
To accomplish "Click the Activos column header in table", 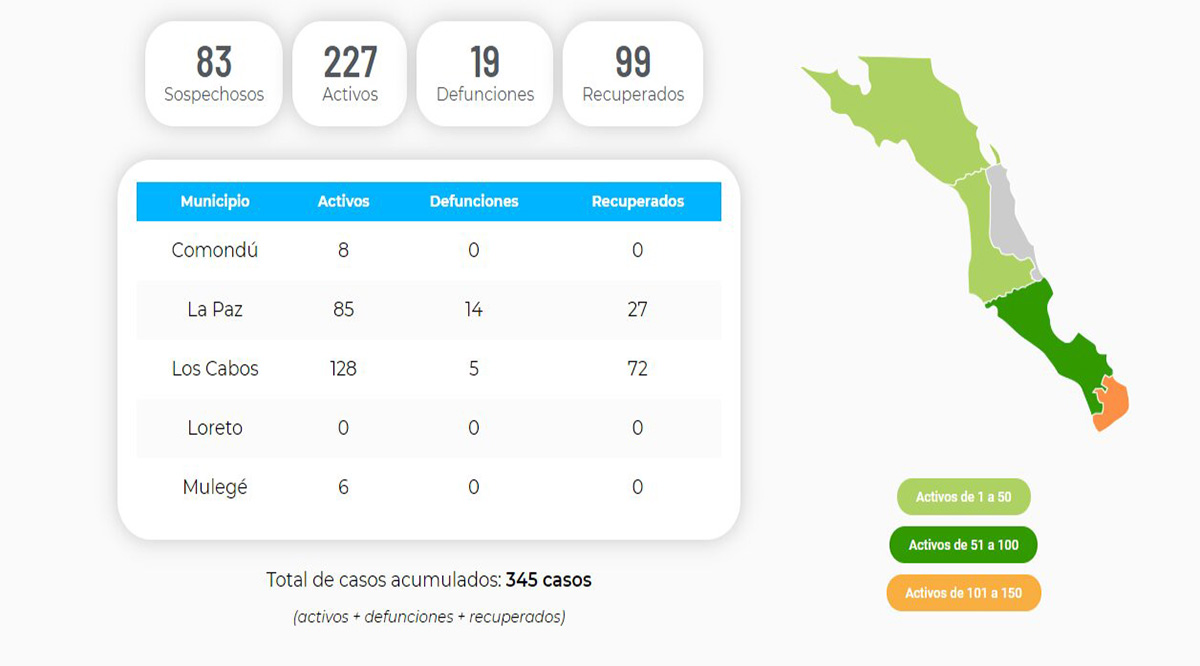I will (343, 201).
